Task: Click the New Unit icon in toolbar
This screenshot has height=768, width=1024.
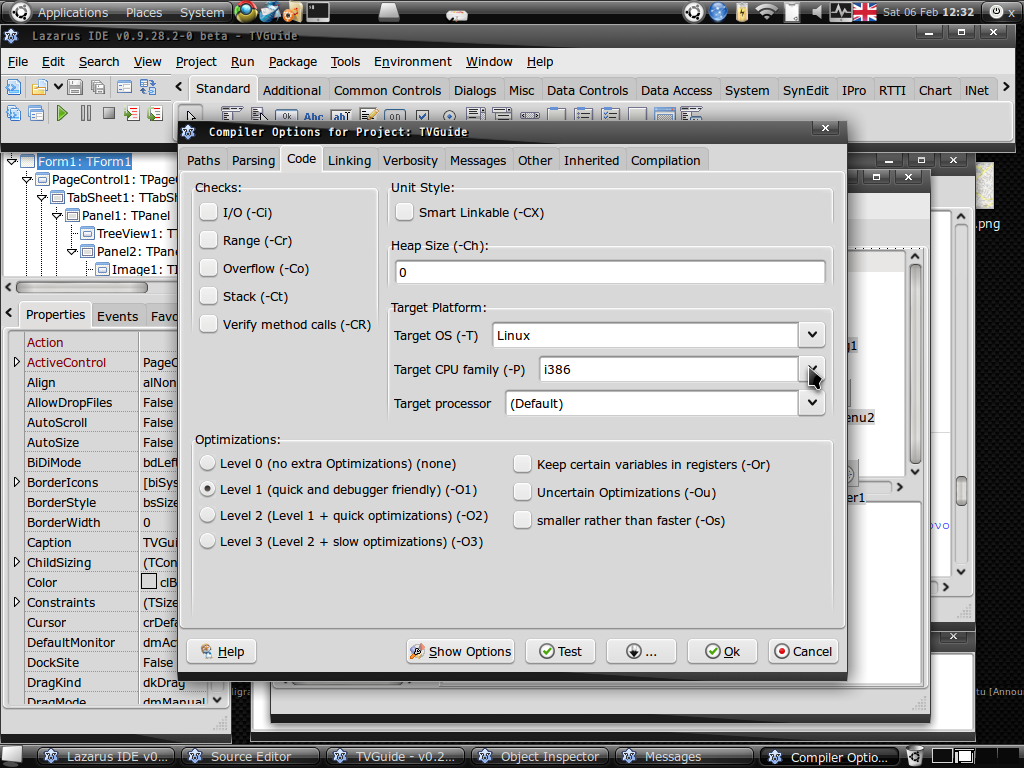Action: pos(14,88)
